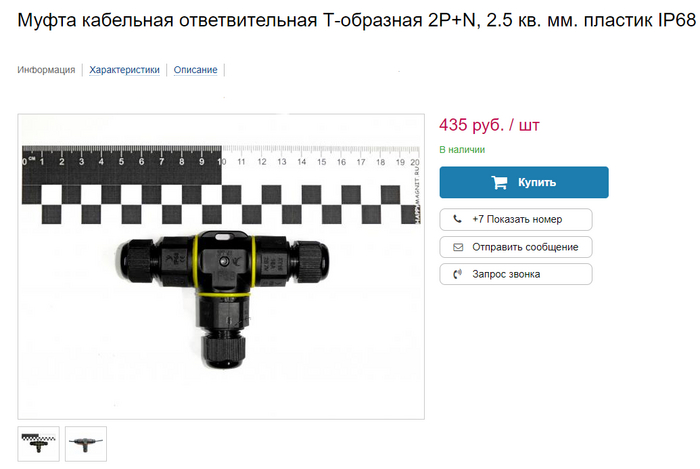Buy the product with the Купить button
The height and width of the screenshot is (469, 700).
(524, 182)
